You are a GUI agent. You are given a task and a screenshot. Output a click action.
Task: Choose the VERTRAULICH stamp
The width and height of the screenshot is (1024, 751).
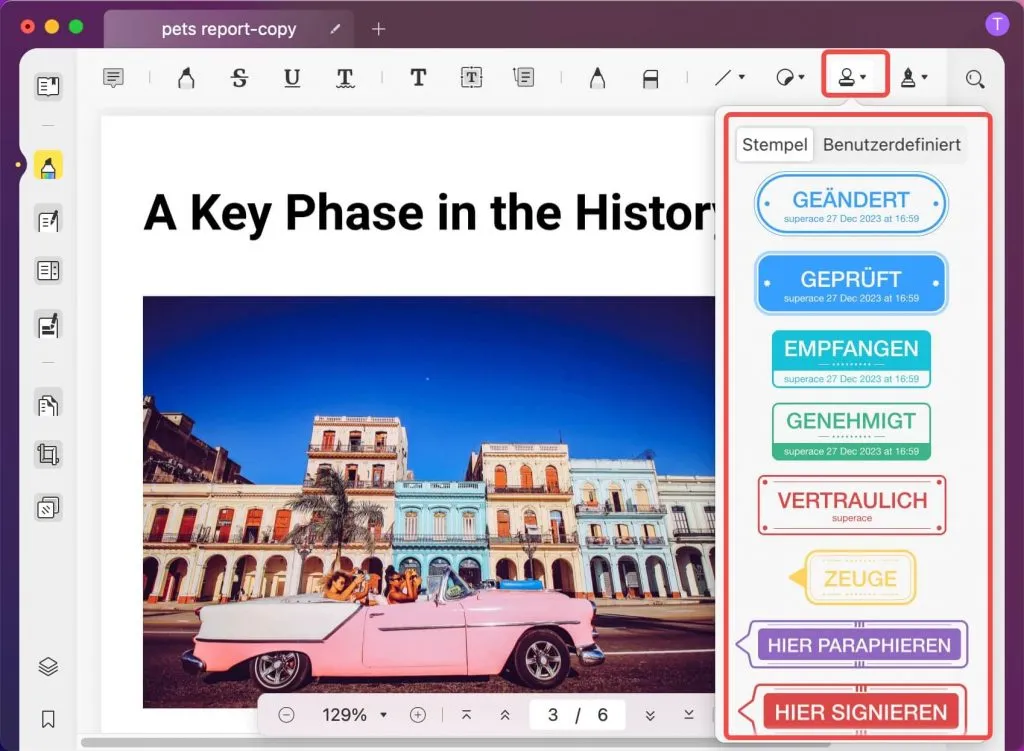coord(852,505)
